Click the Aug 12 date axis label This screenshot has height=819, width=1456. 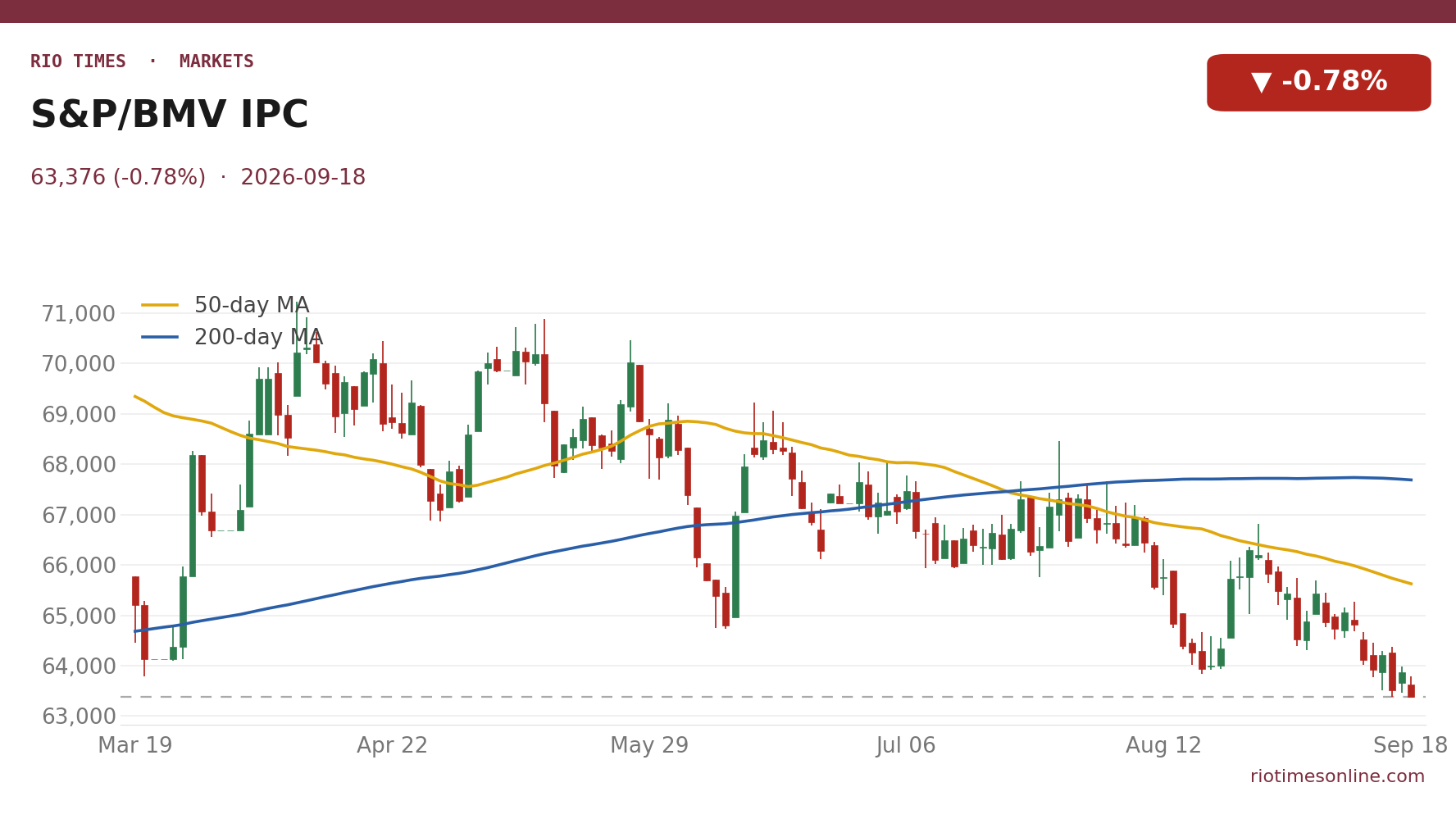pos(1163,746)
